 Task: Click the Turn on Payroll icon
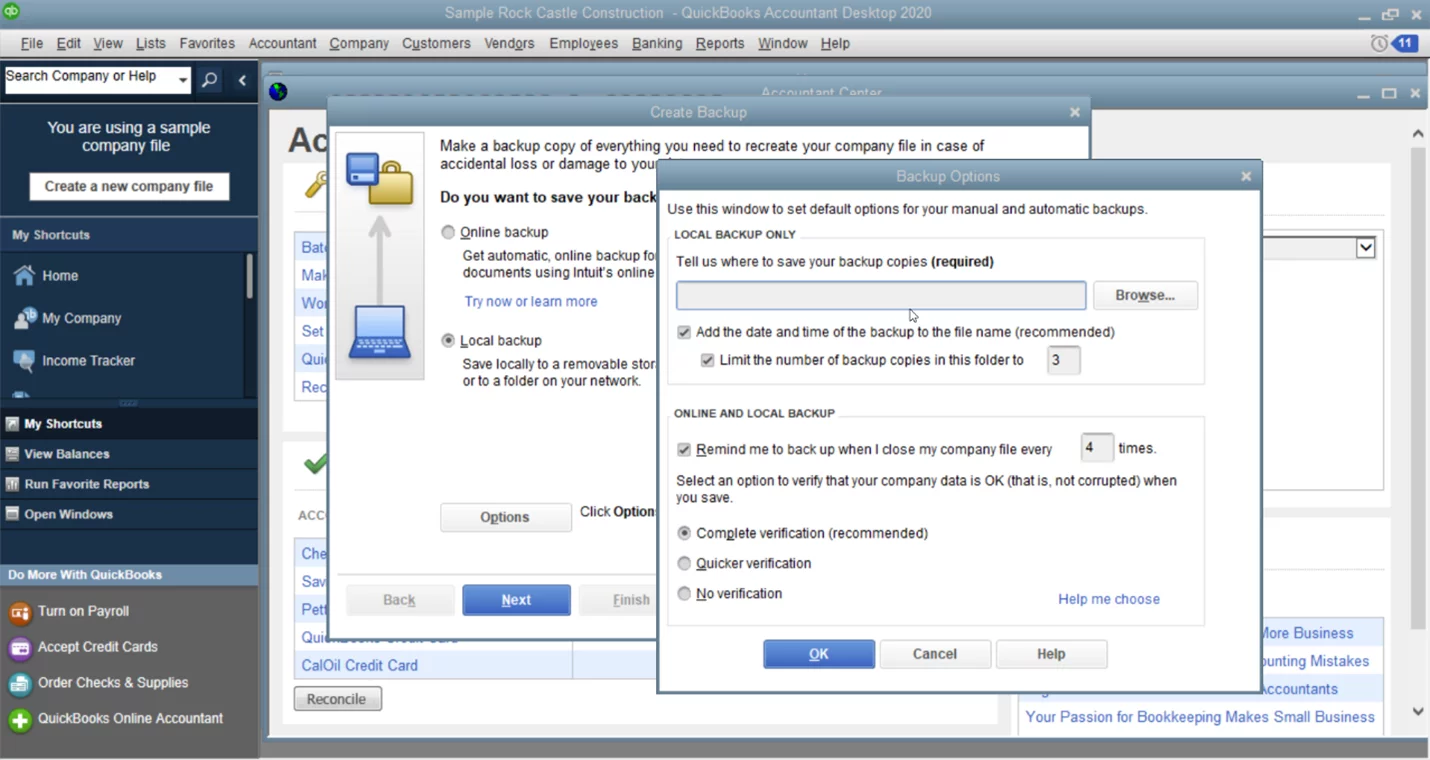[19, 611]
